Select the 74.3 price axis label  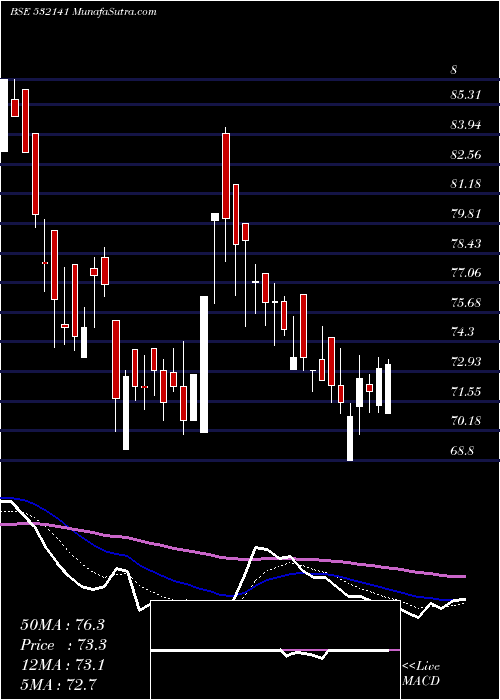[x=463, y=332]
